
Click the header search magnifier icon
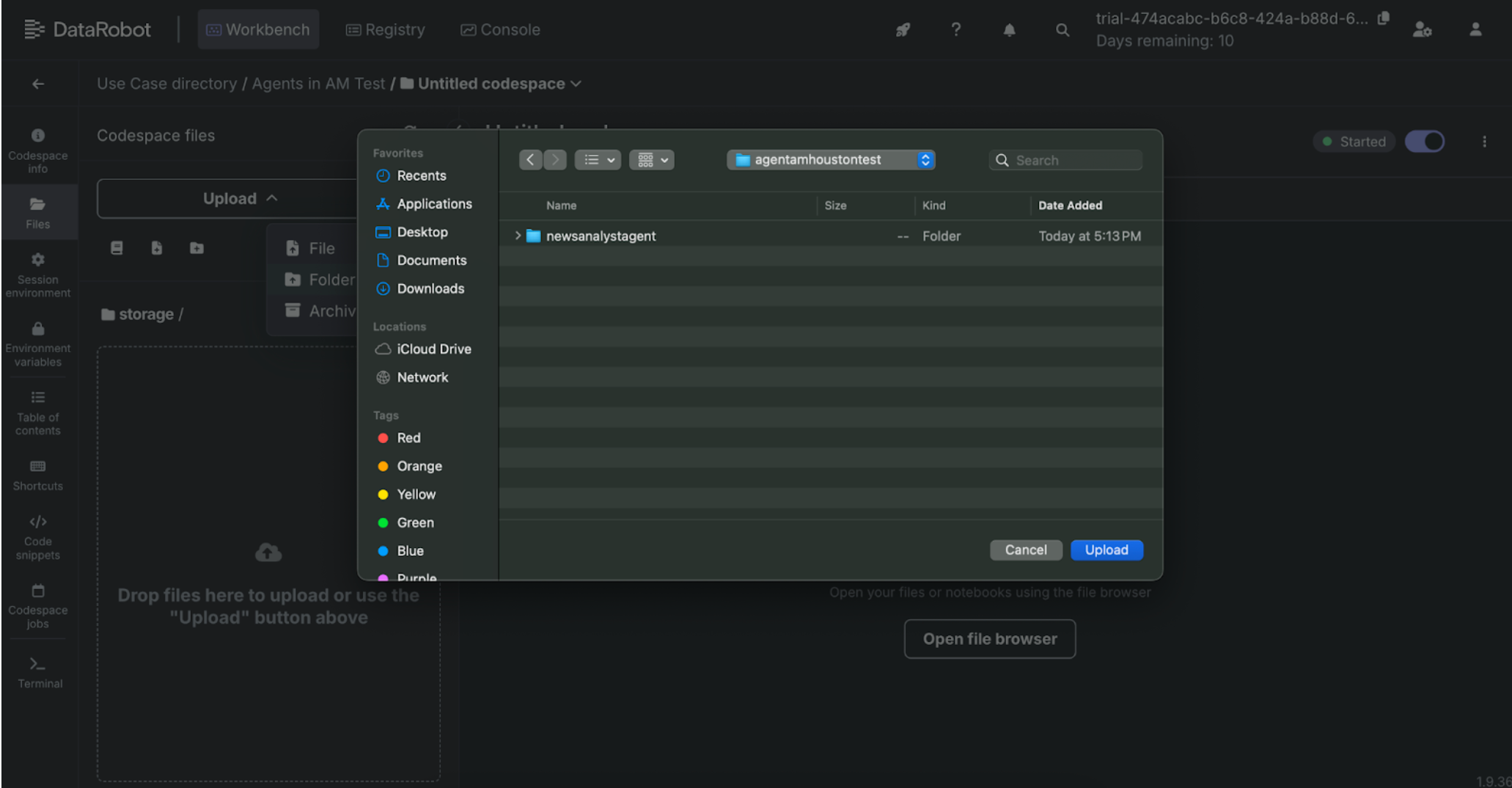1062,30
